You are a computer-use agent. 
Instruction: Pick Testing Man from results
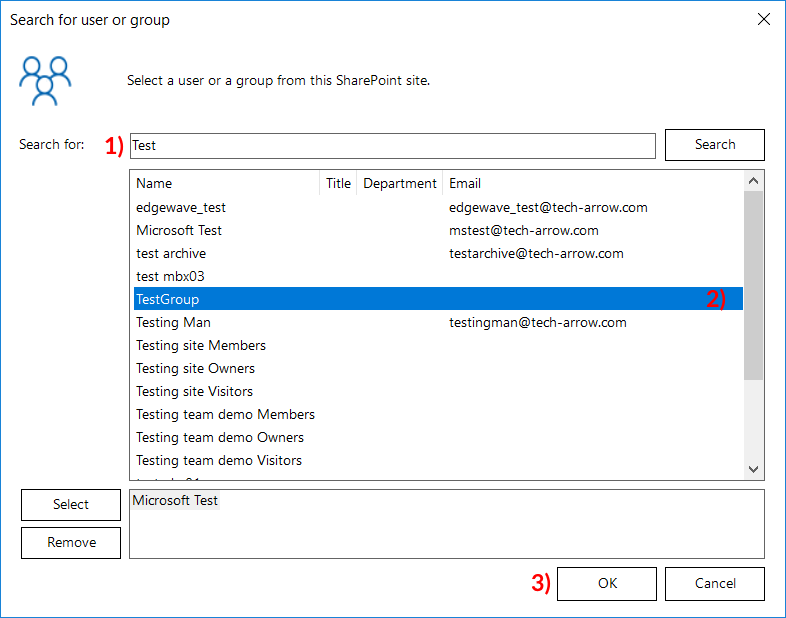tap(173, 323)
